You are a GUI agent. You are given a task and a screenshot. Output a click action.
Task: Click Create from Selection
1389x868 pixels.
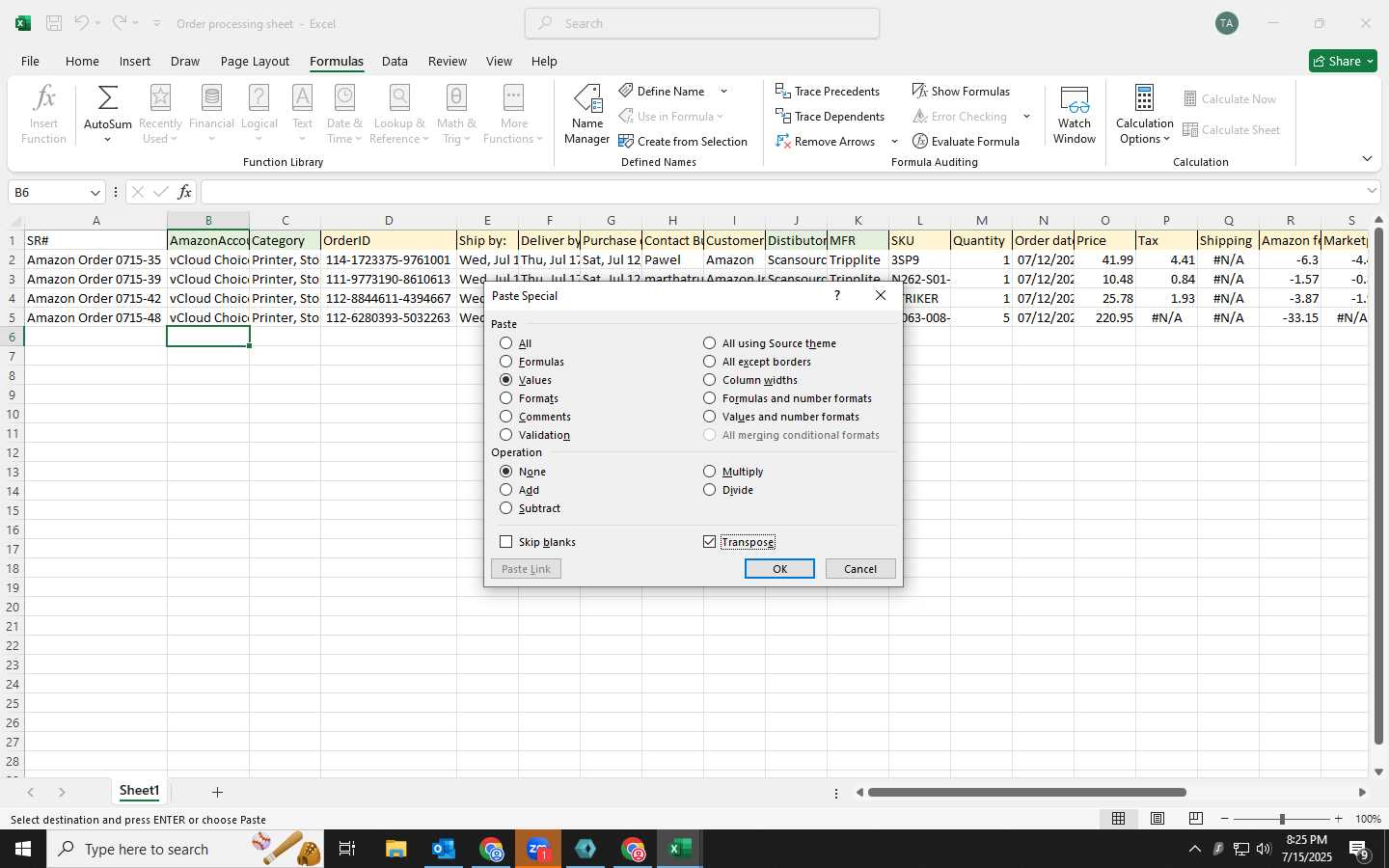683,141
